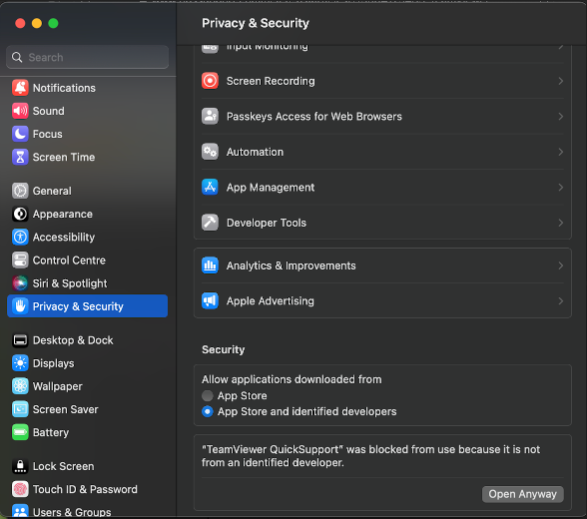
Task: Click the Automation gears icon
Action: tap(210, 152)
